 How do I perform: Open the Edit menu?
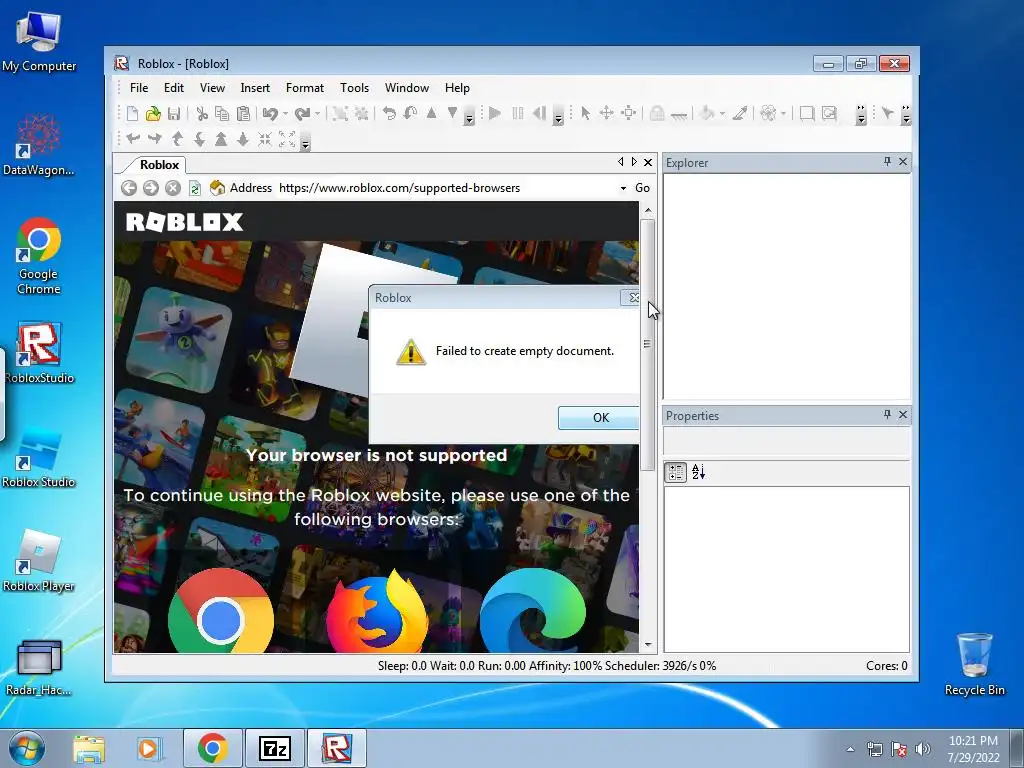tap(174, 88)
